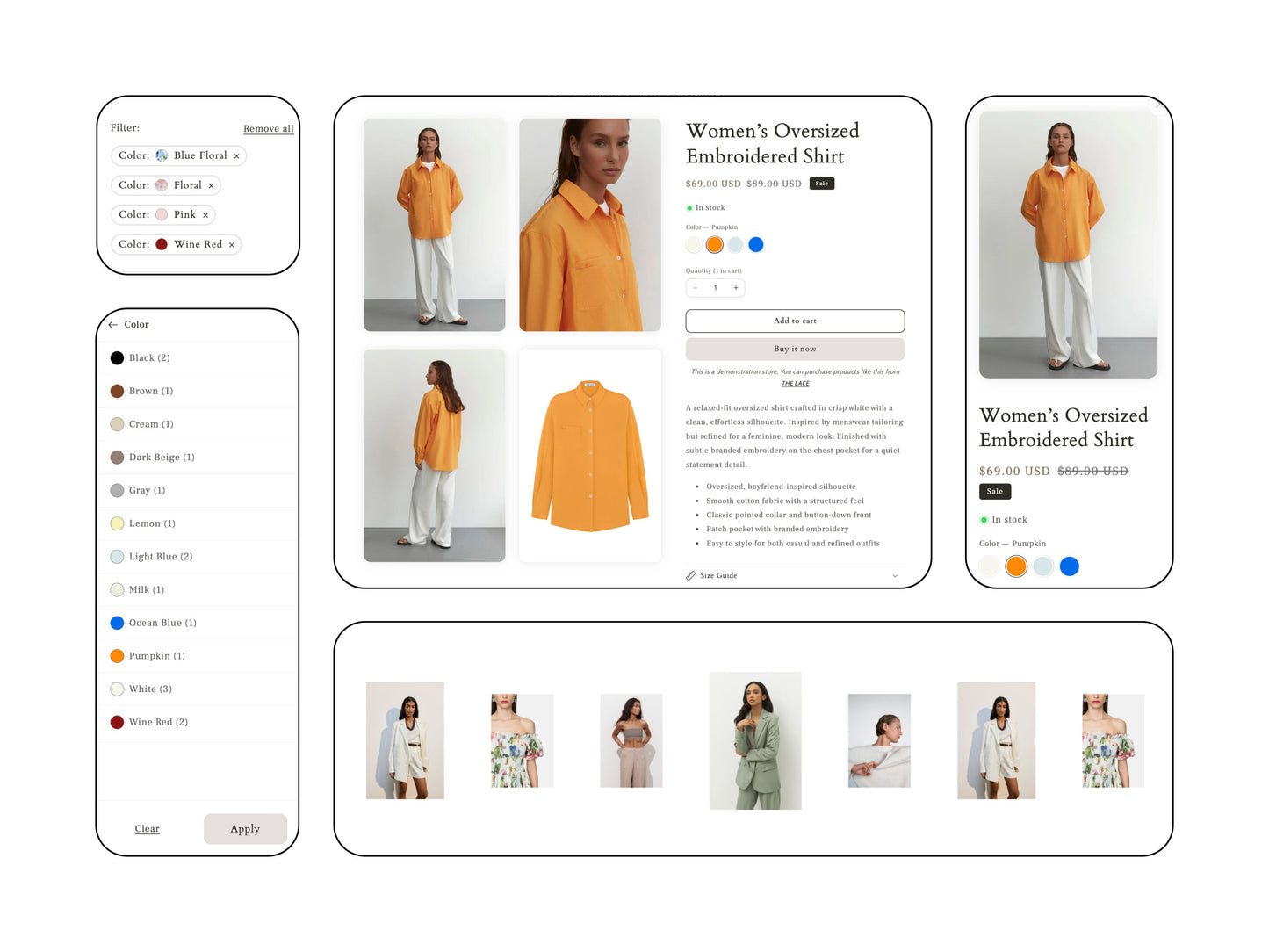The image size is (1269, 952).
Task: Click the "Apply" button
Action: pyautogui.click(x=245, y=828)
